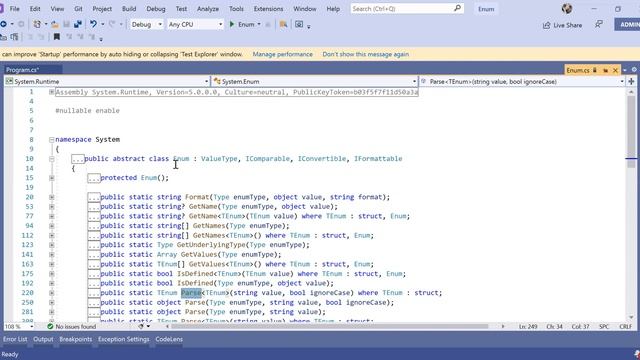Click the lock icon on Enum.cs tab
The image size is (640, 360).
click(595, 70)
